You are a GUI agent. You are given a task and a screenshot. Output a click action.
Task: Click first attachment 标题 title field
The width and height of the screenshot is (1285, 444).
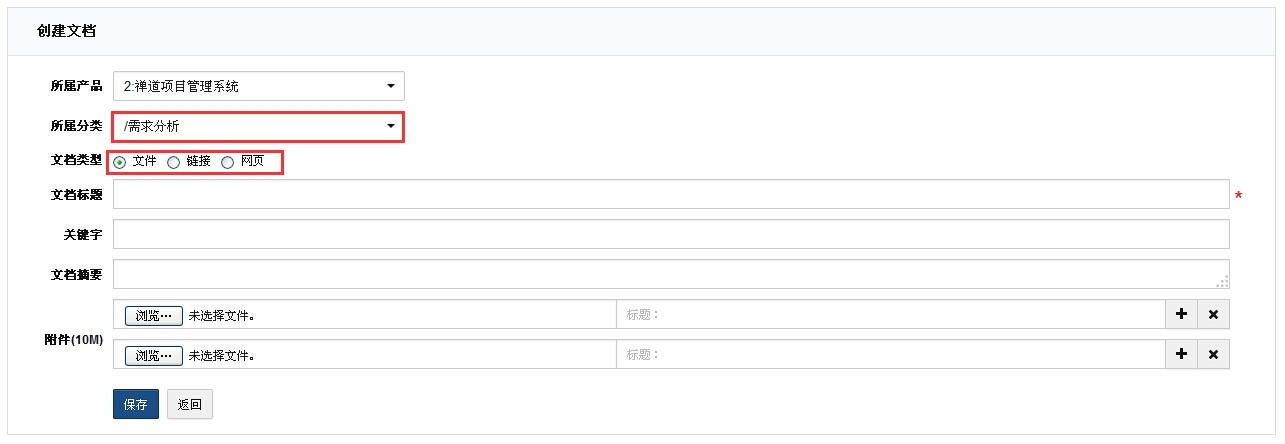(x=890, y=315)
